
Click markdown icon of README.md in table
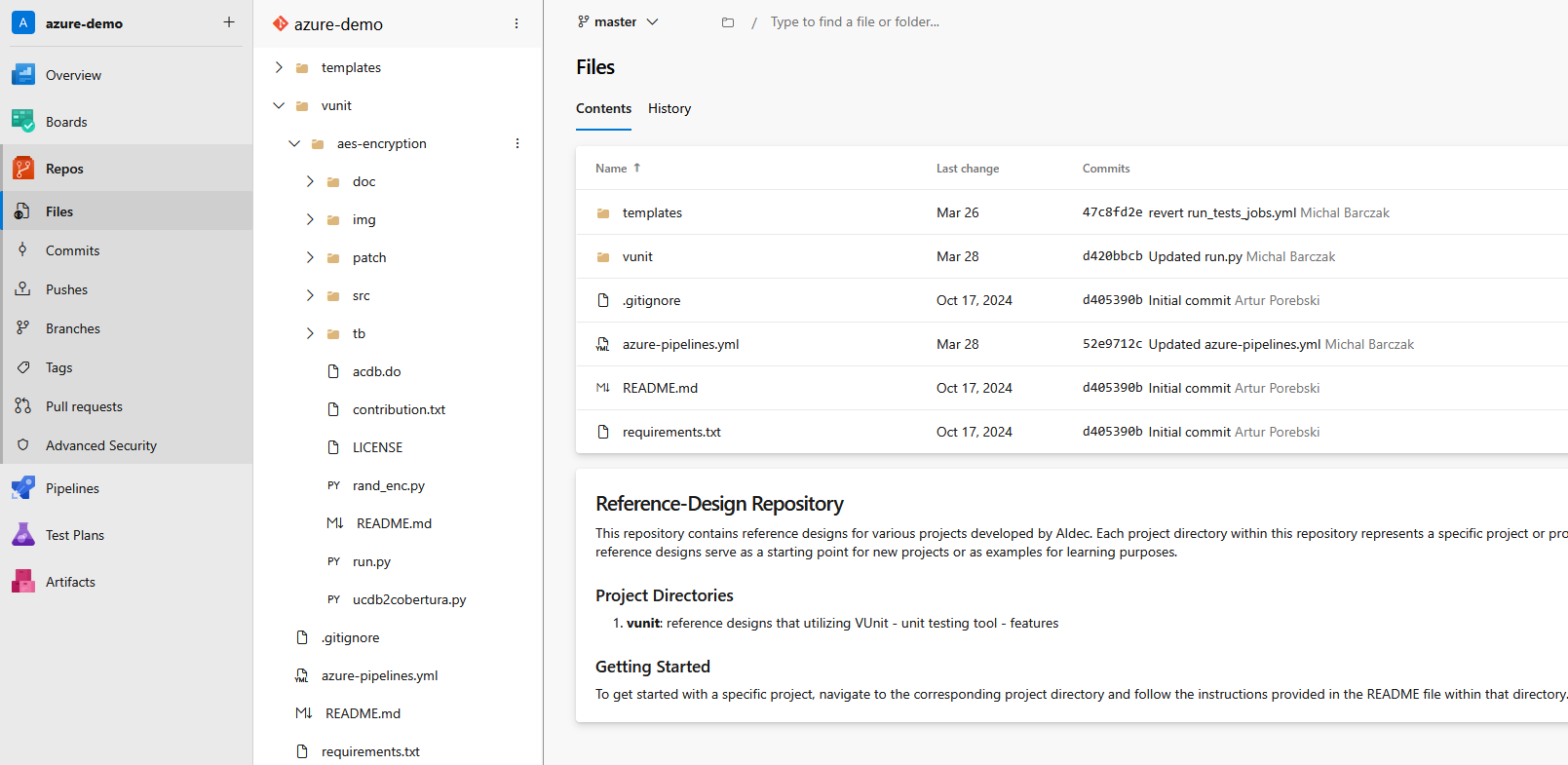point(603,388)
